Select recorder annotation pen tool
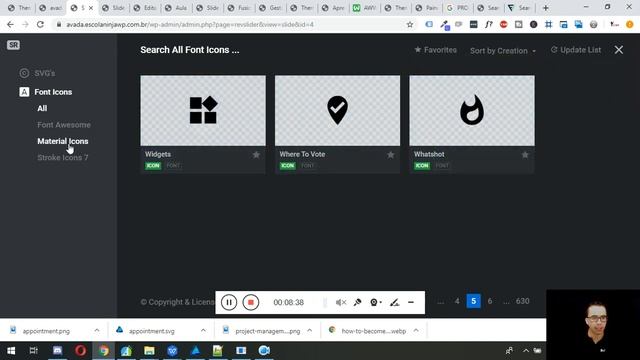The image size is (640, 360). tap(394, 302)
